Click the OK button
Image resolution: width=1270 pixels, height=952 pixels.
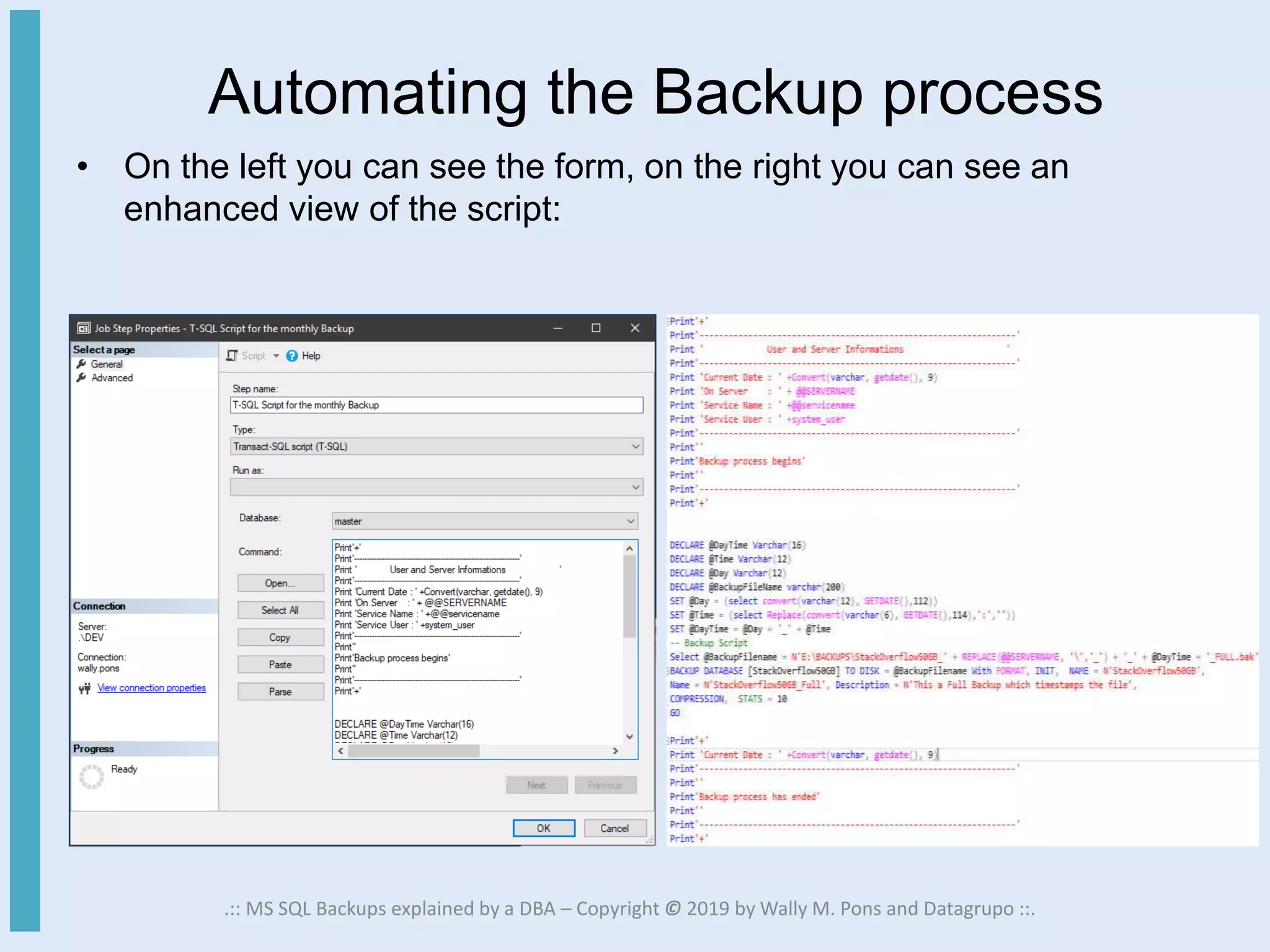[544, 829]
